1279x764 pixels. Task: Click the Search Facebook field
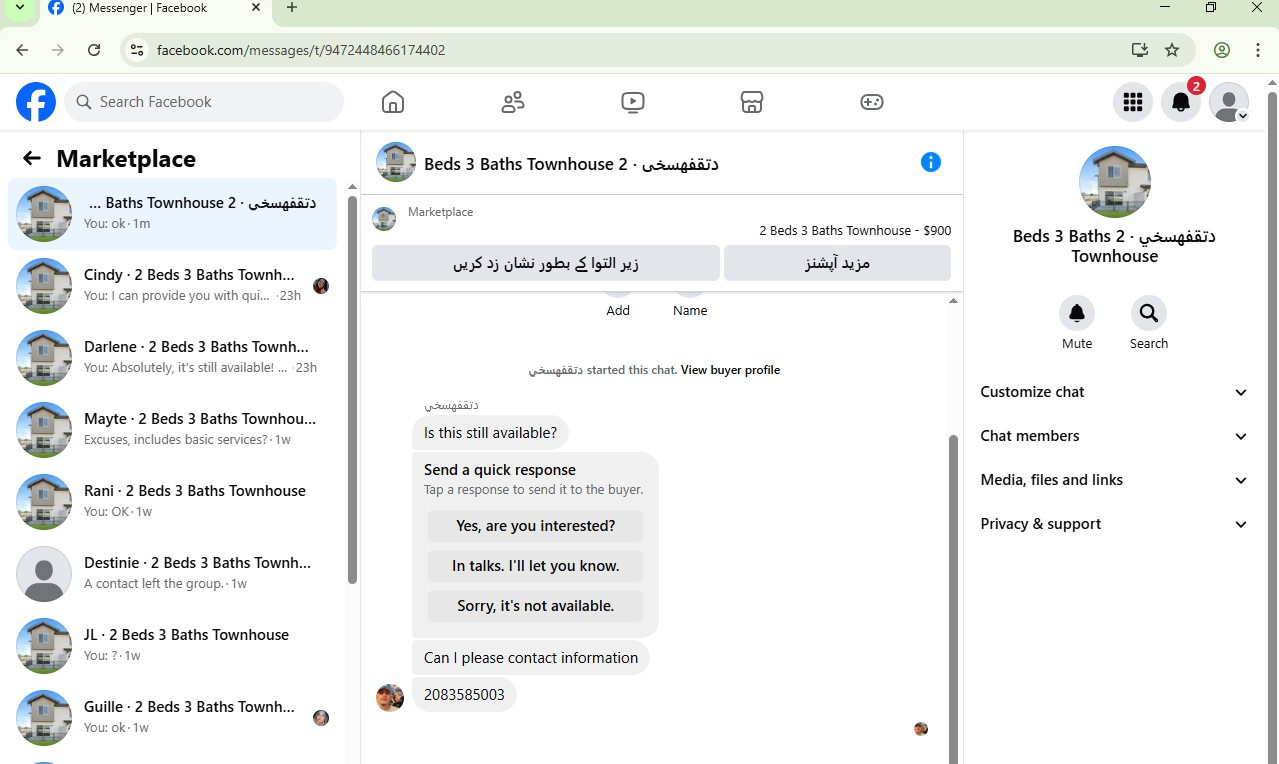204,102
